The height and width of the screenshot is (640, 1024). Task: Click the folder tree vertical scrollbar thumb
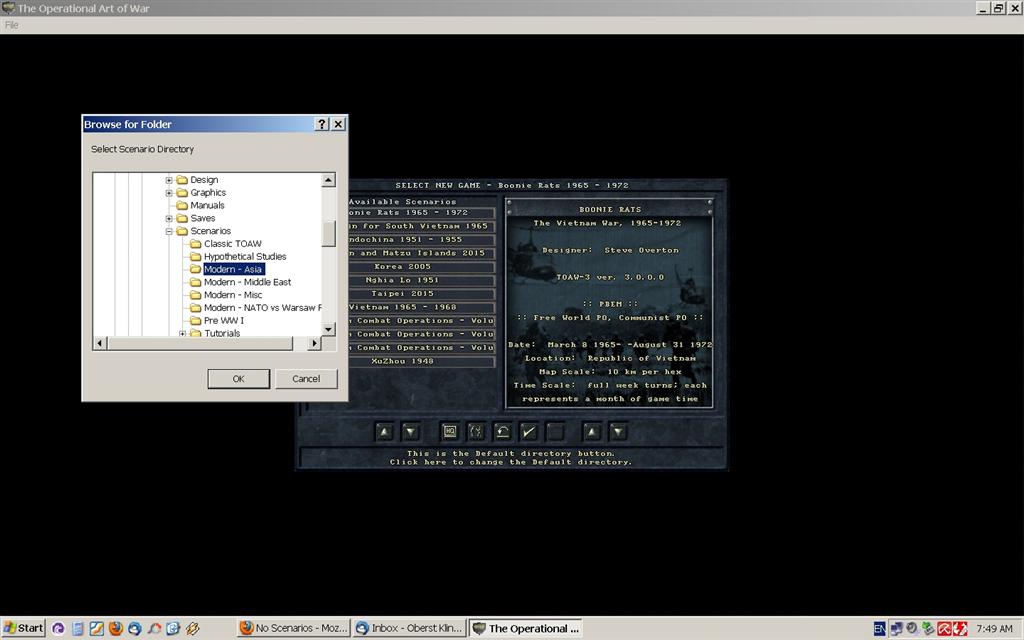(x=328, y=233)
